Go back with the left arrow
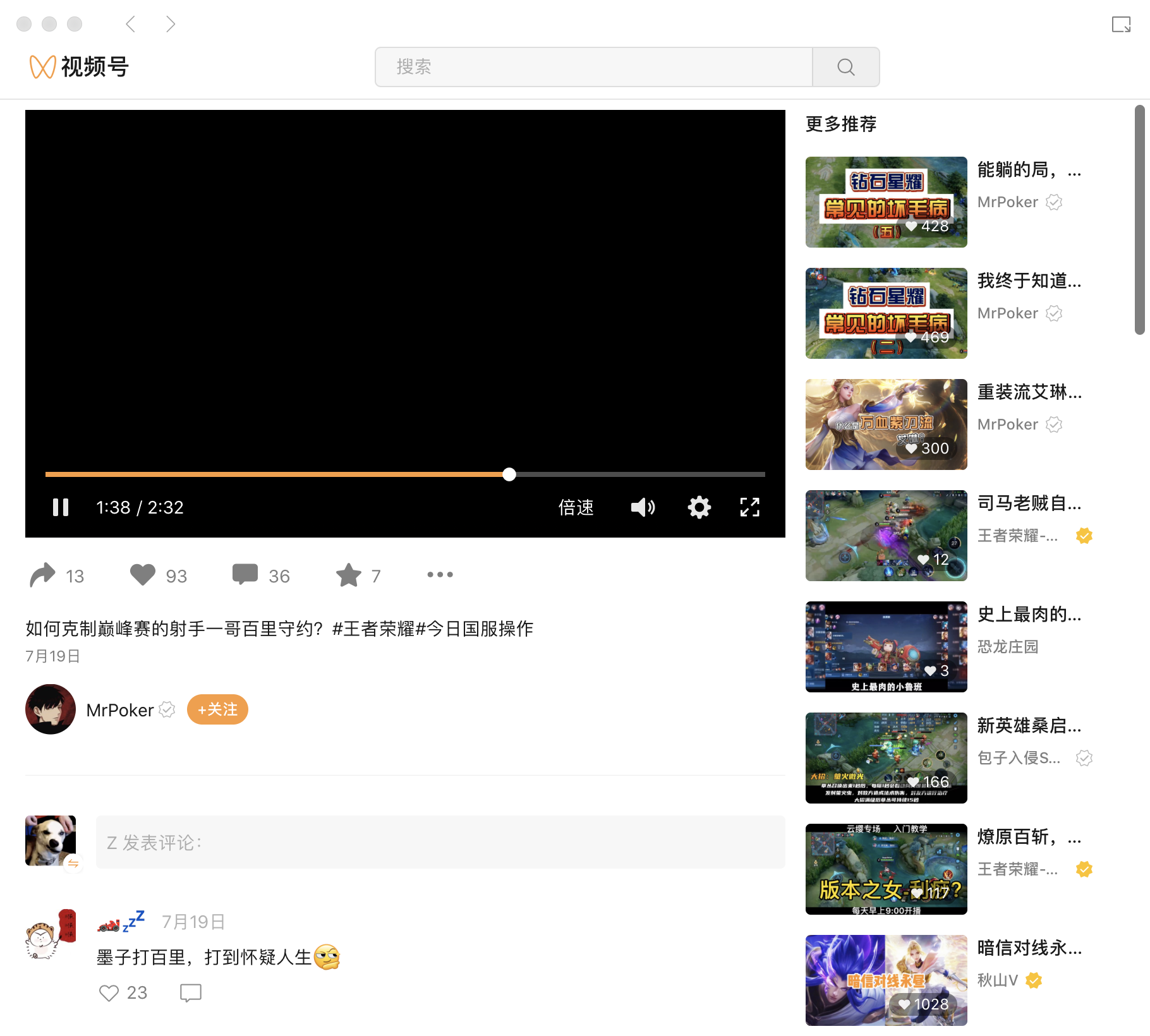Image resolution: width=1150 pixels, height=1036 pixels. [131, 24]
